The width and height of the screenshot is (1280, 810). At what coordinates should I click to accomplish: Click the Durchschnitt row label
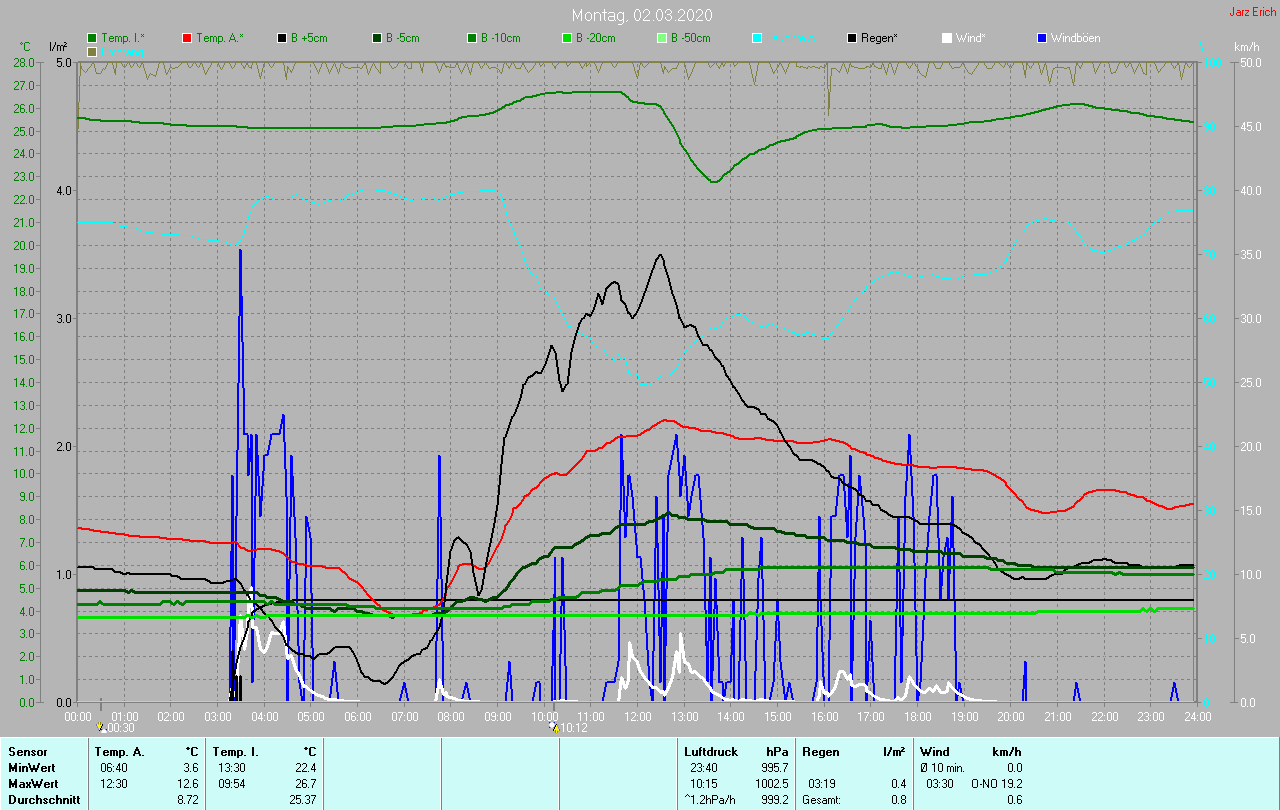tap(43, 800)
